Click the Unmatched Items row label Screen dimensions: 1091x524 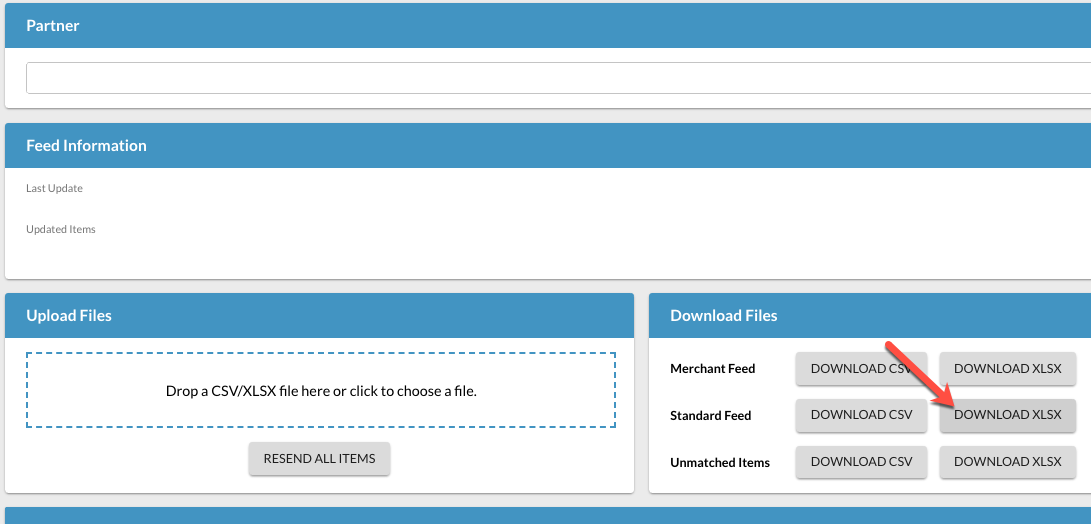(x=720, y=463)
